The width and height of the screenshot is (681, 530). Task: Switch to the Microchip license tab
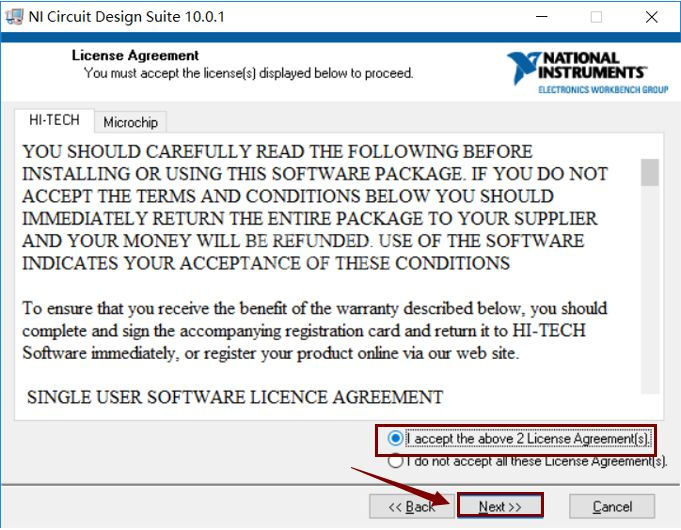pyautogui.click(x=130, y=123)
